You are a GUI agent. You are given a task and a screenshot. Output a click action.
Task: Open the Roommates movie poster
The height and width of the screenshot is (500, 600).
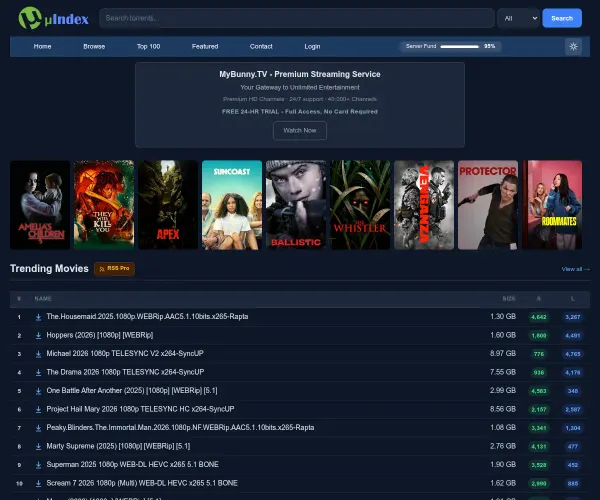click(x=552, y=205)
